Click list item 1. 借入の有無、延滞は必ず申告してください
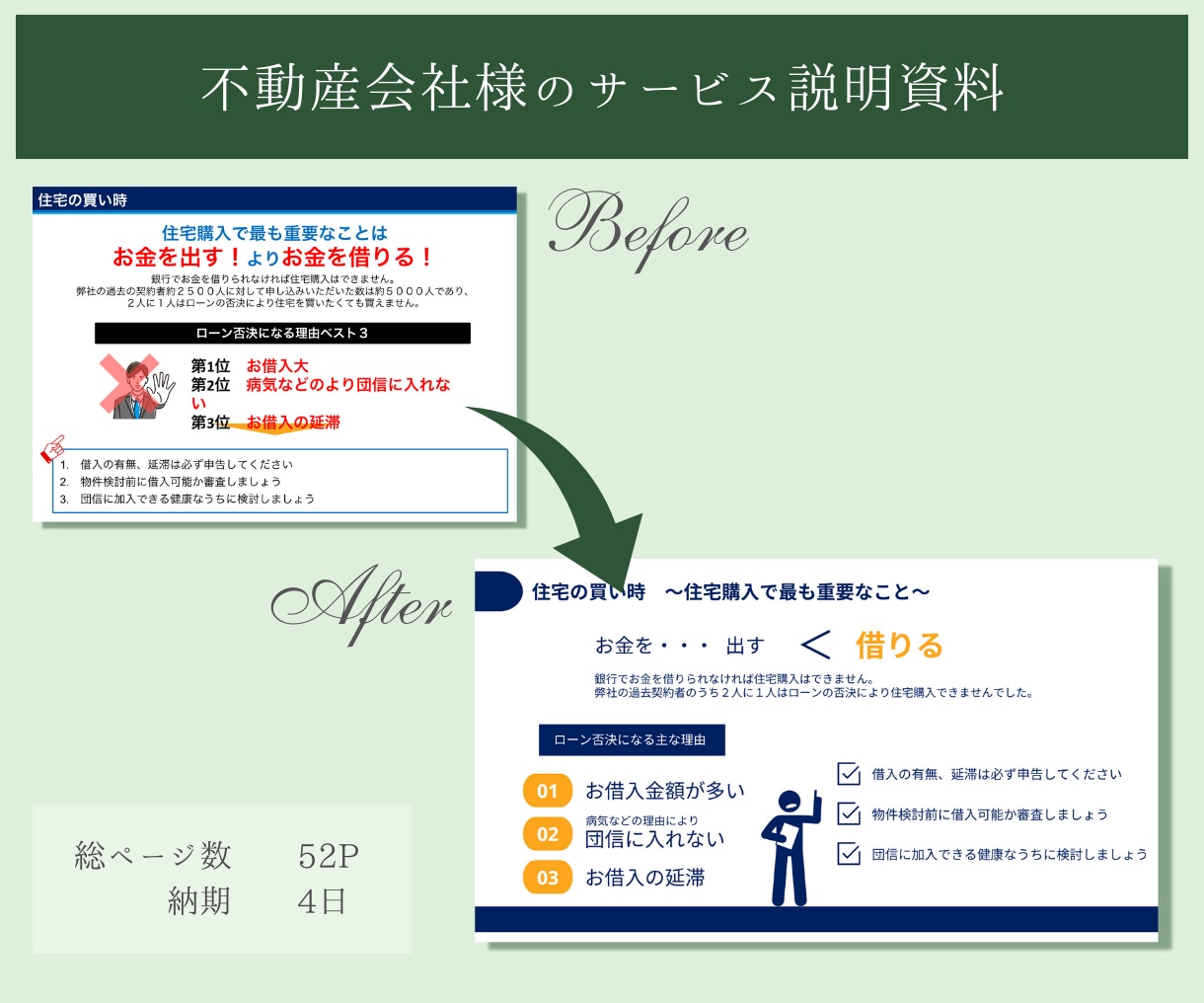The width and height of the screenshot is (1204, 1003). click(x=176, y=464)
